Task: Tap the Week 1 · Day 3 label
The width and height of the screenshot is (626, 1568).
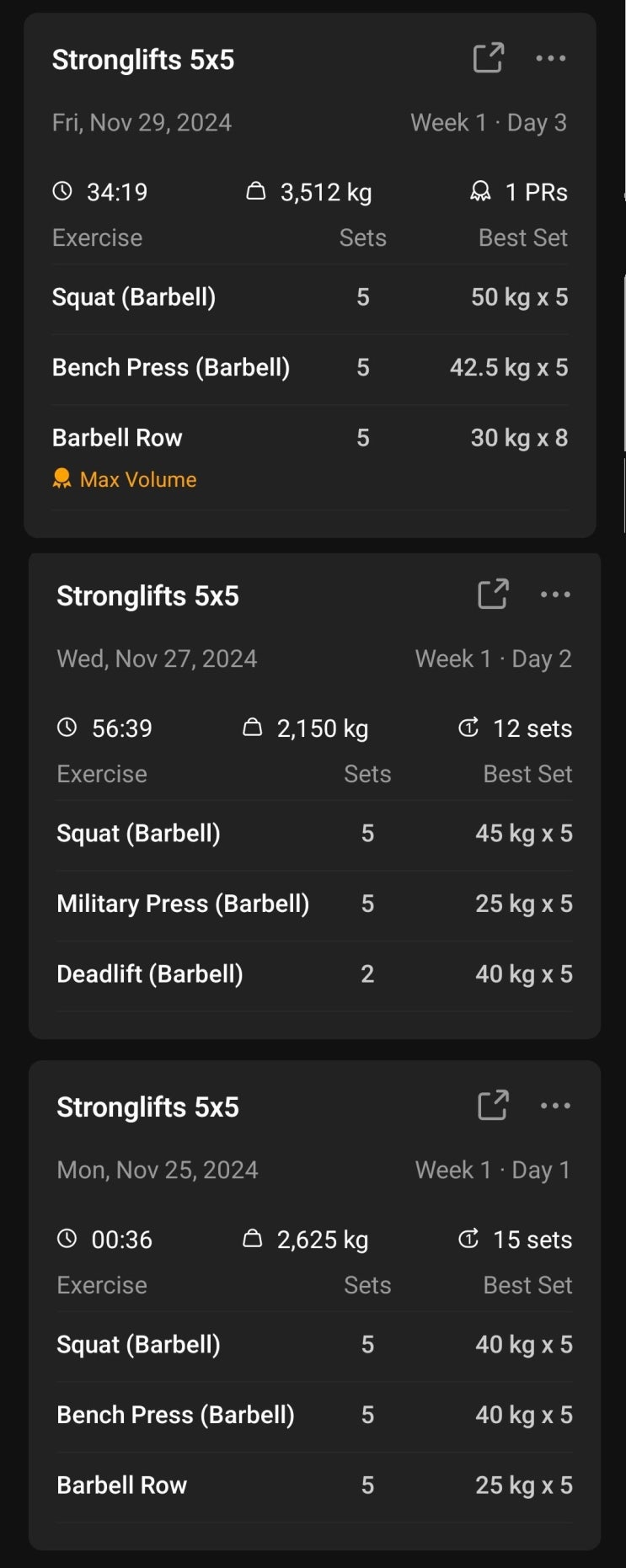Action: tap(488, 123)
